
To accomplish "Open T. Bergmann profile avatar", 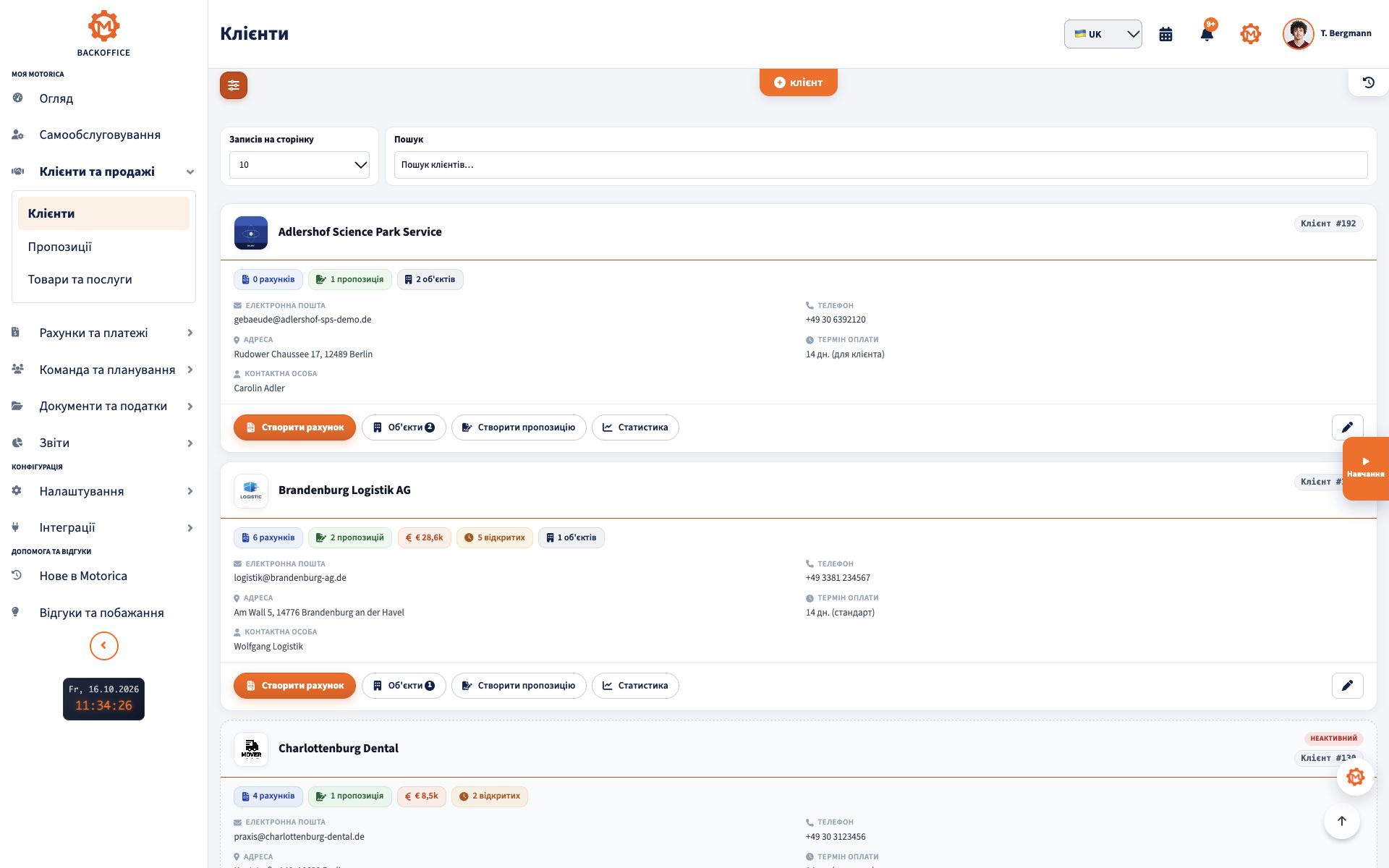I will pos(1298,34).
